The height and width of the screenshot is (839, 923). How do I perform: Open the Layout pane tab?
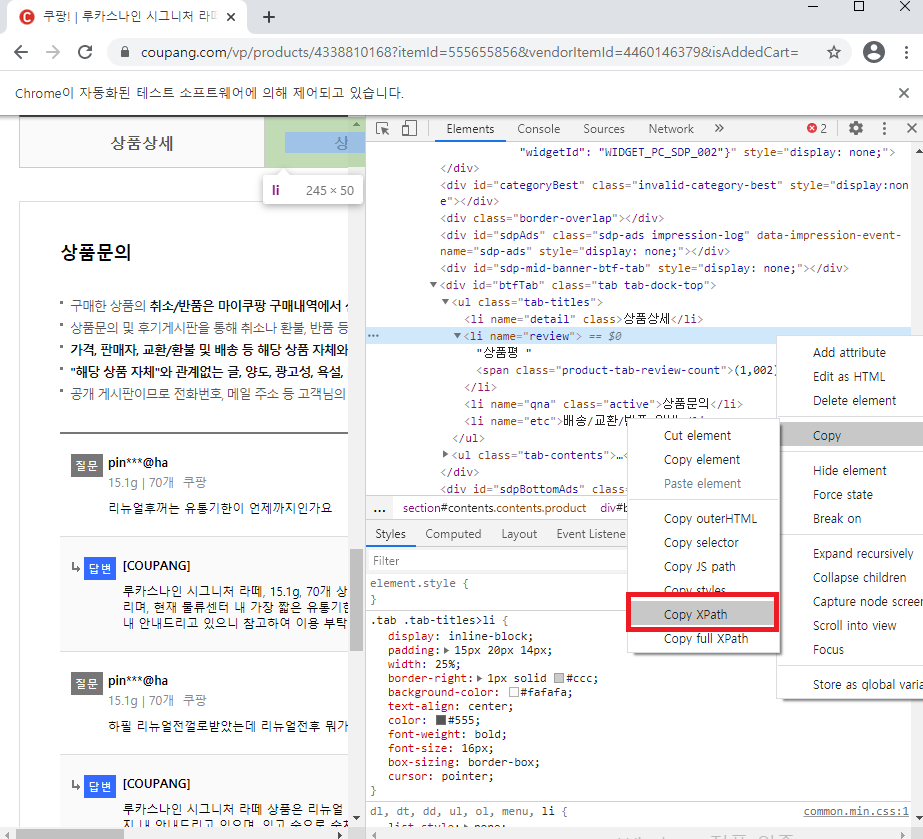519,534
